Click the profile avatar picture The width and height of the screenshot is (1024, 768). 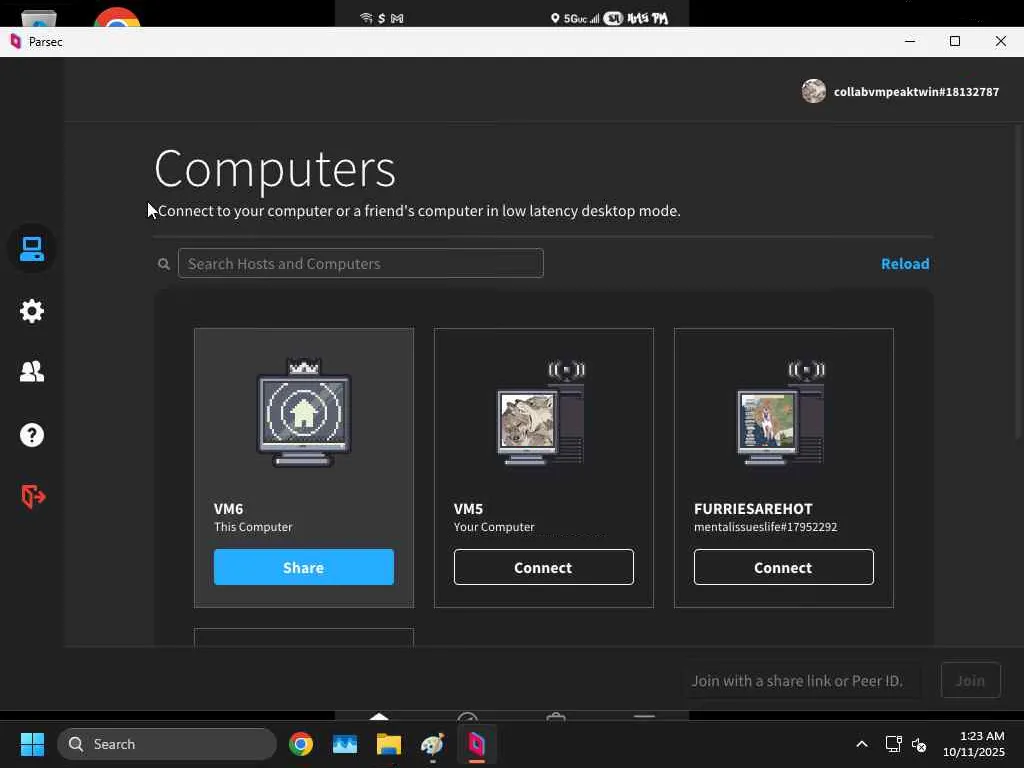[x=814, y=91]
